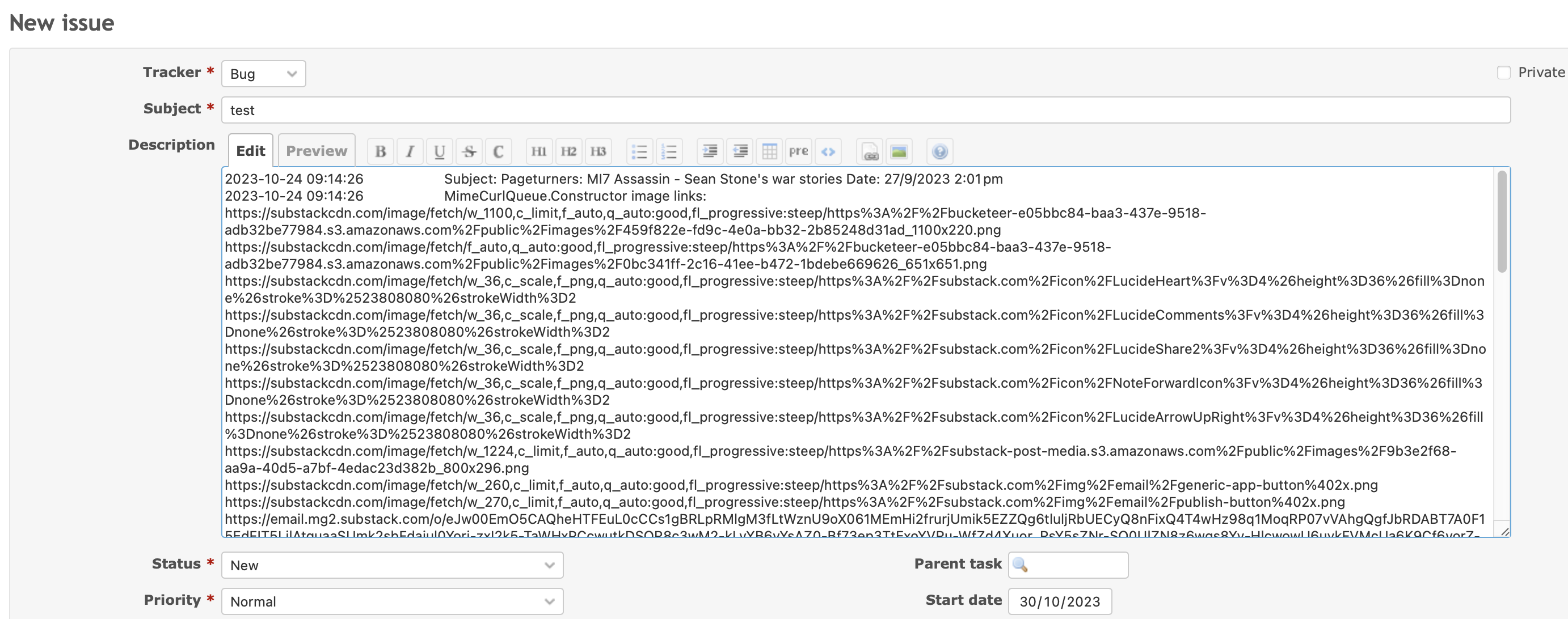Image resolution: width=1568 pixels, height=619 pixels.
Task: Insert an image into the description
Action: (x=900, y=151)
